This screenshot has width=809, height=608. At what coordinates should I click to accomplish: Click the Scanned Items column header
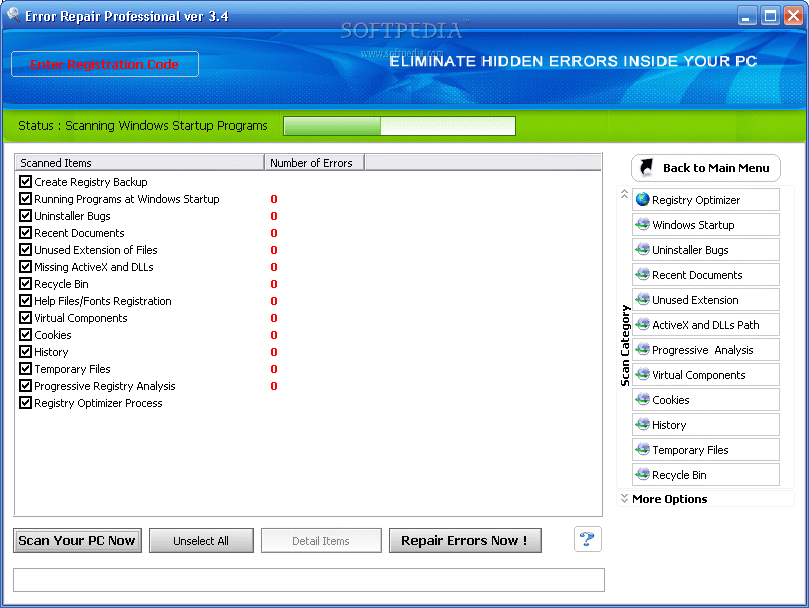139,163
